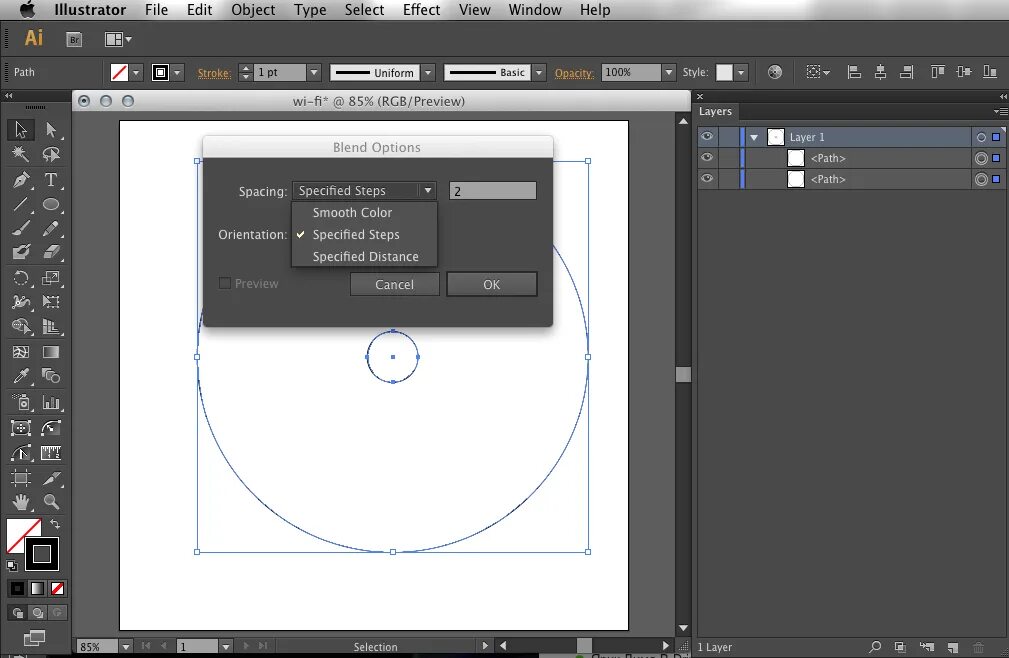This screenshot has height=658, width=1009.
Task: Choose the Lasso tool
Action: click(x=51, y=154)
